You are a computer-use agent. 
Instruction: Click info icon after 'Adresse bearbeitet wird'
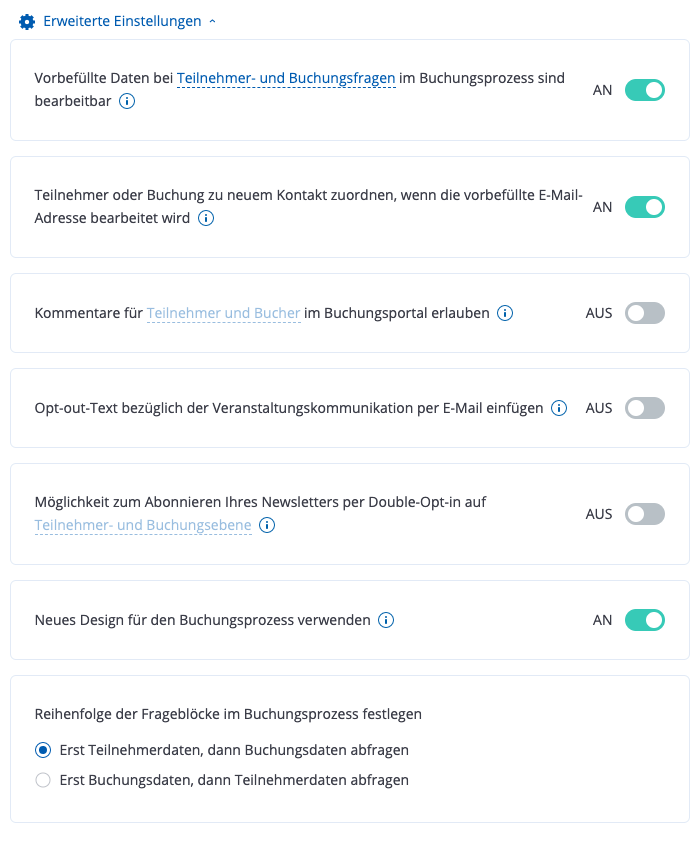(x=206, y=218)
